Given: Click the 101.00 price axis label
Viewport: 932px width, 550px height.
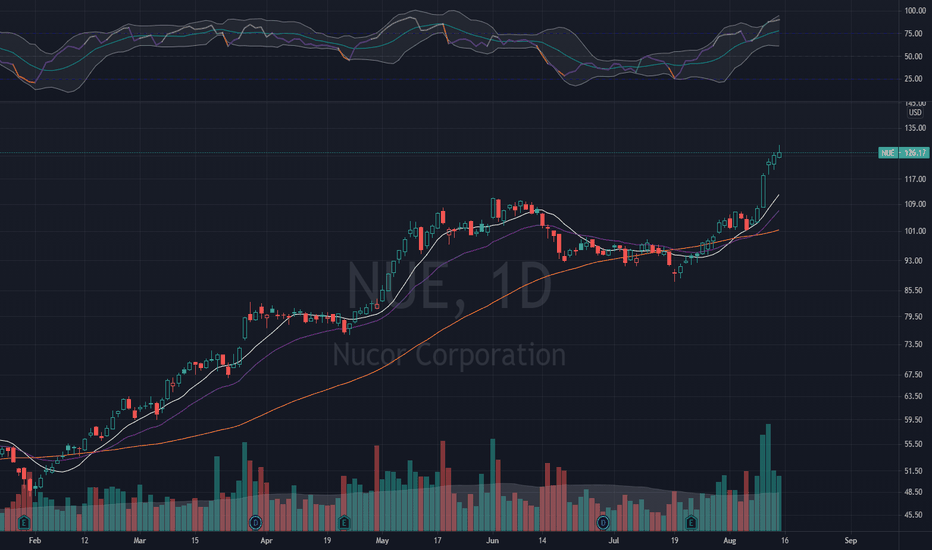Looking at the screenshot, I should tap(915, 231).
